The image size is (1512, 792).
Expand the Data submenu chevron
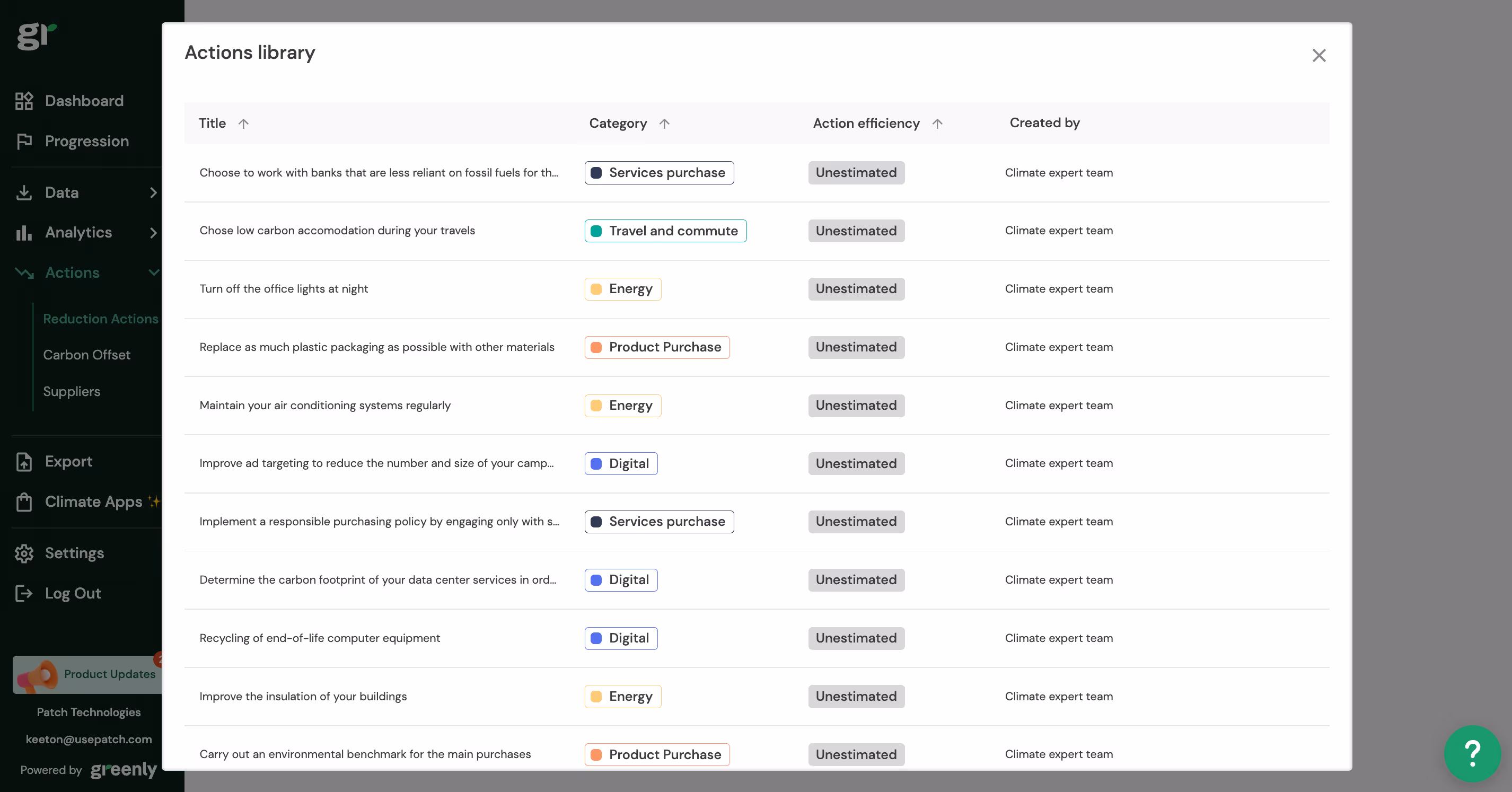(153, 192)
